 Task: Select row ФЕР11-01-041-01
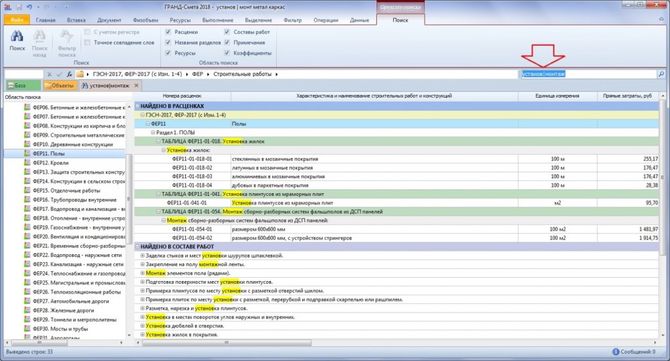[x=396, y=203]
